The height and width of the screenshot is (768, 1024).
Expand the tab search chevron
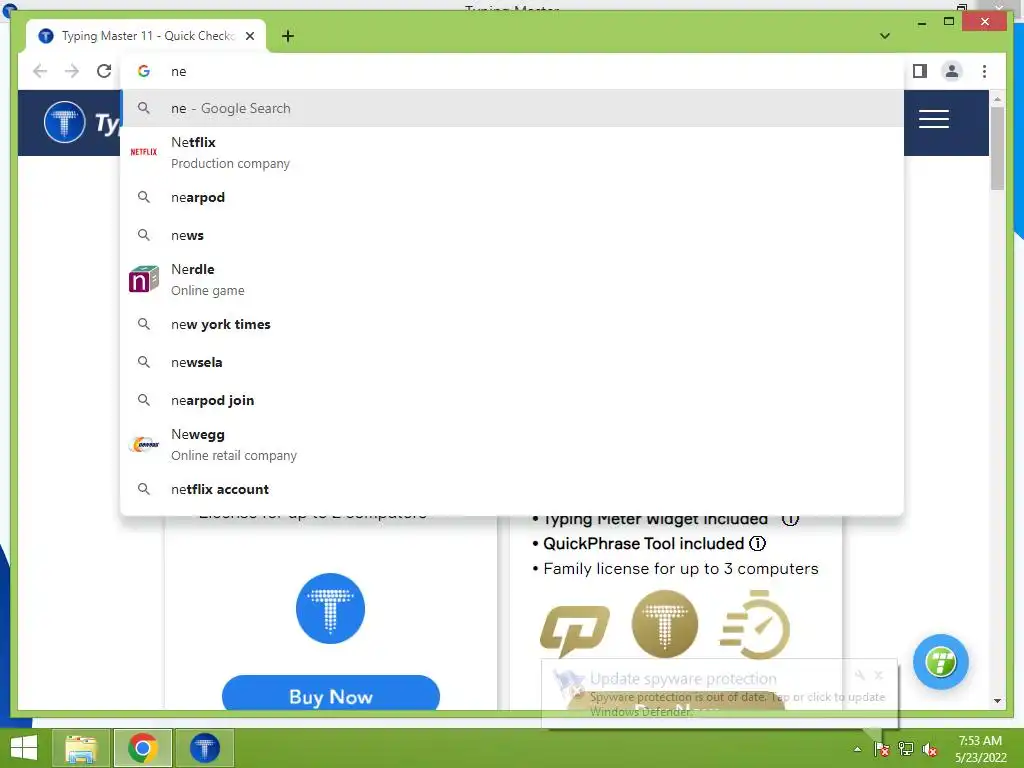(884, 36)
